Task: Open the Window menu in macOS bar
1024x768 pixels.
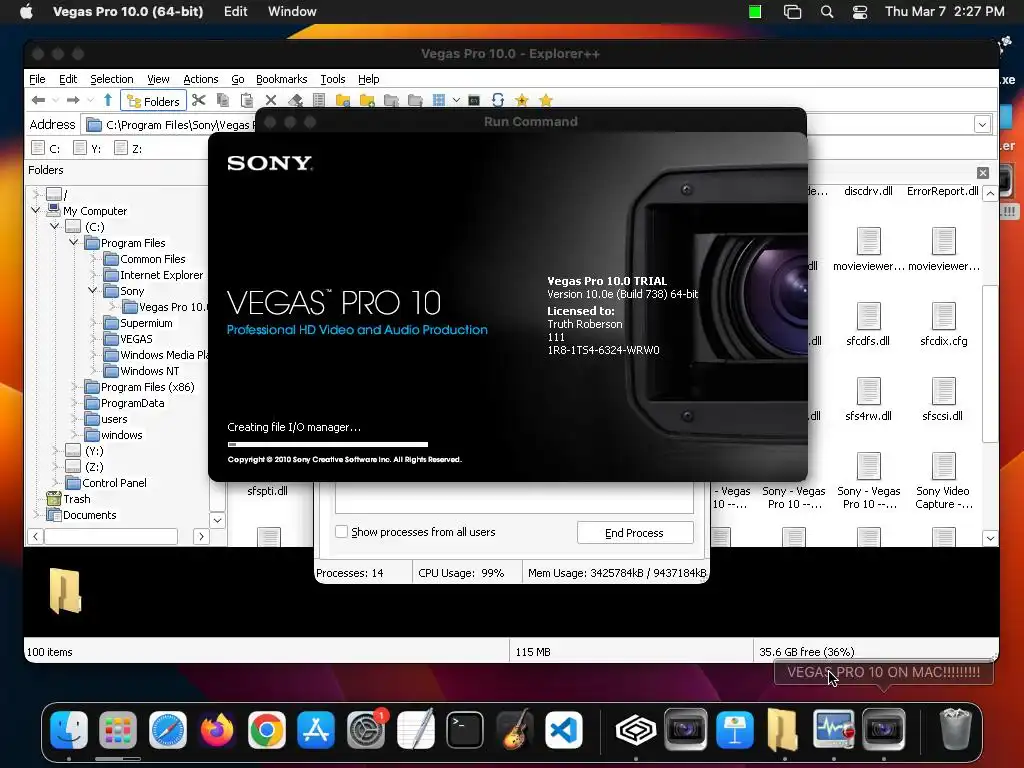Action: [x=292, y=12]
